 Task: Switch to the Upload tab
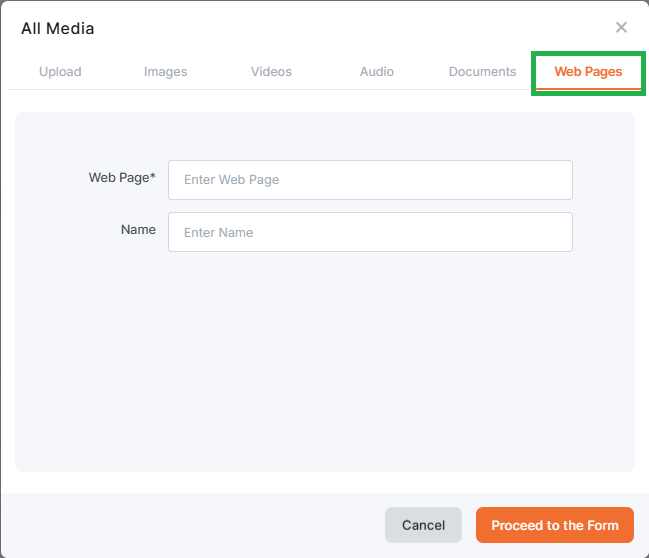[x=60, y=72]
